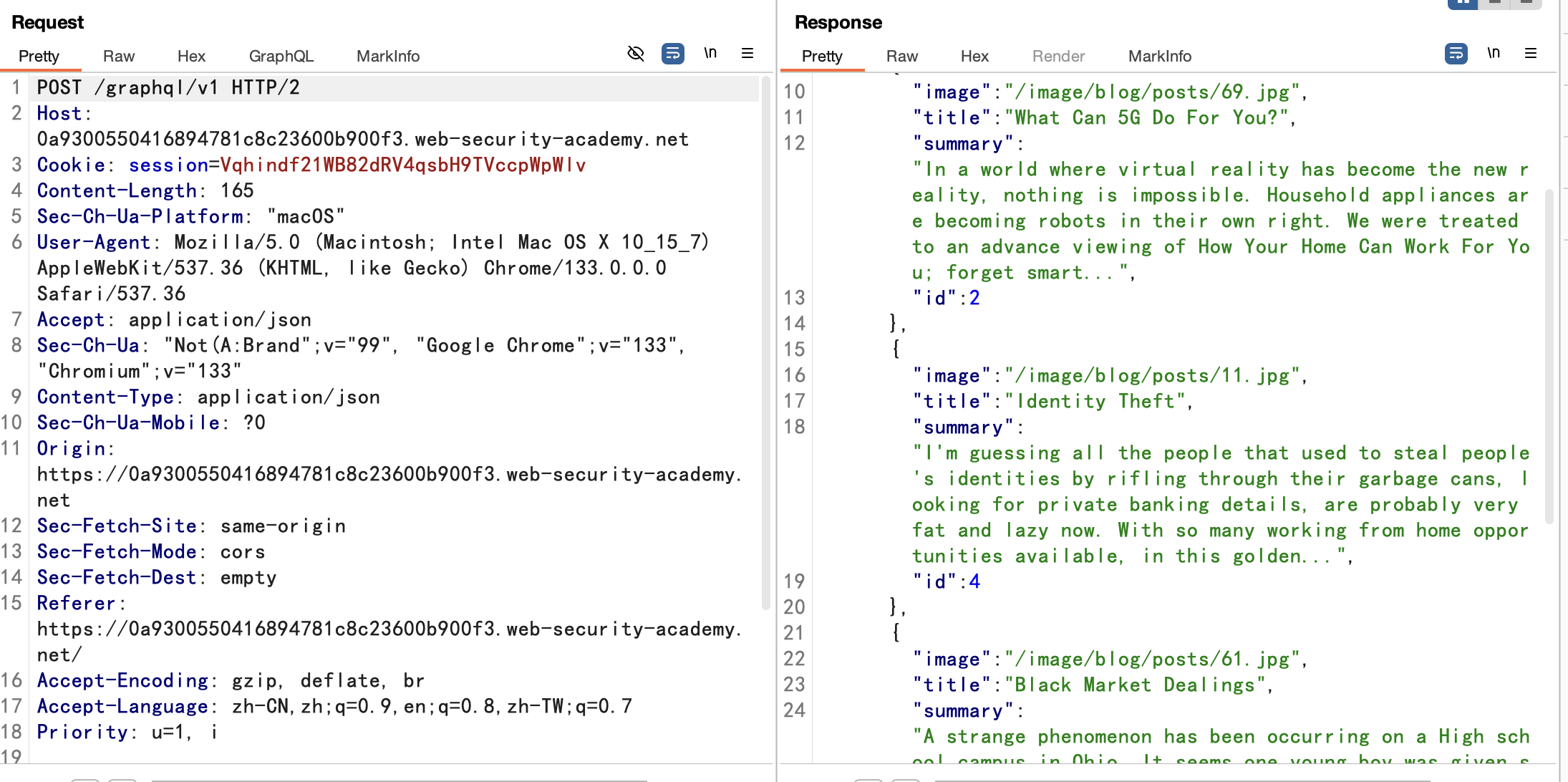
Task: Click the POST /graphql/v1 request line
Action: point(168,88)
